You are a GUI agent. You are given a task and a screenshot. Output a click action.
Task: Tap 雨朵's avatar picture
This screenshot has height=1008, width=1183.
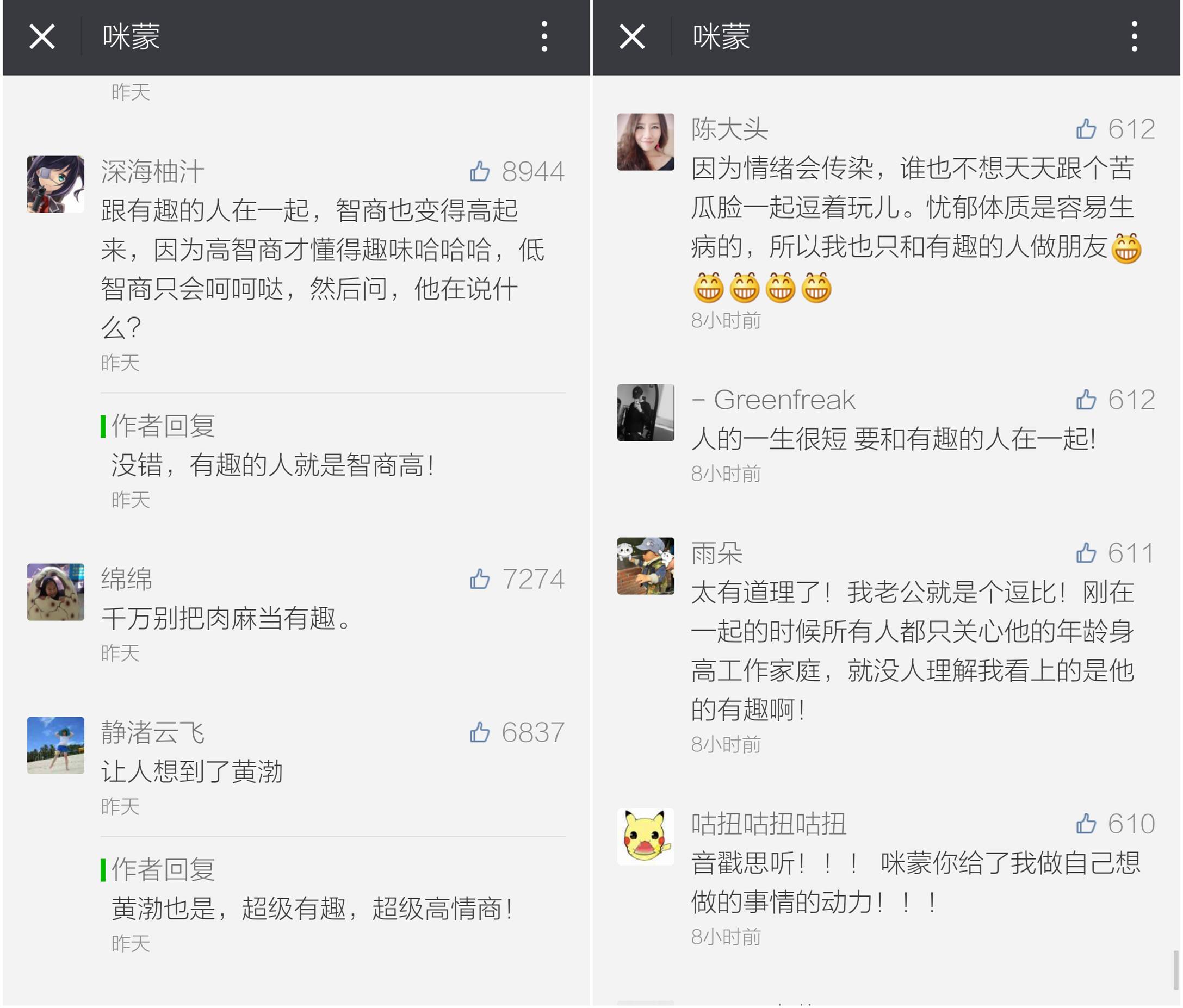point(646,565)
